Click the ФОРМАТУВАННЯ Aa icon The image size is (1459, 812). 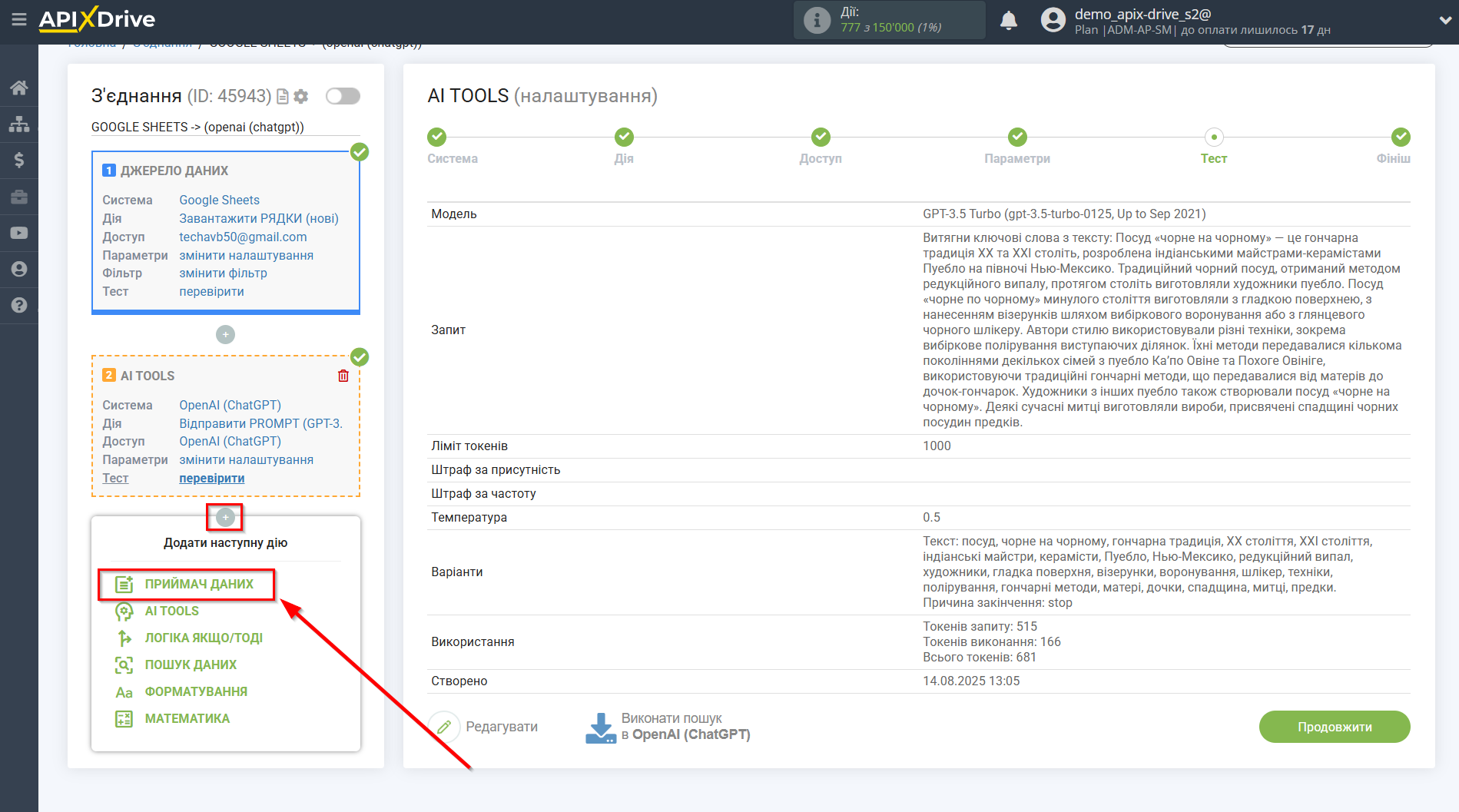pos(124,692)
